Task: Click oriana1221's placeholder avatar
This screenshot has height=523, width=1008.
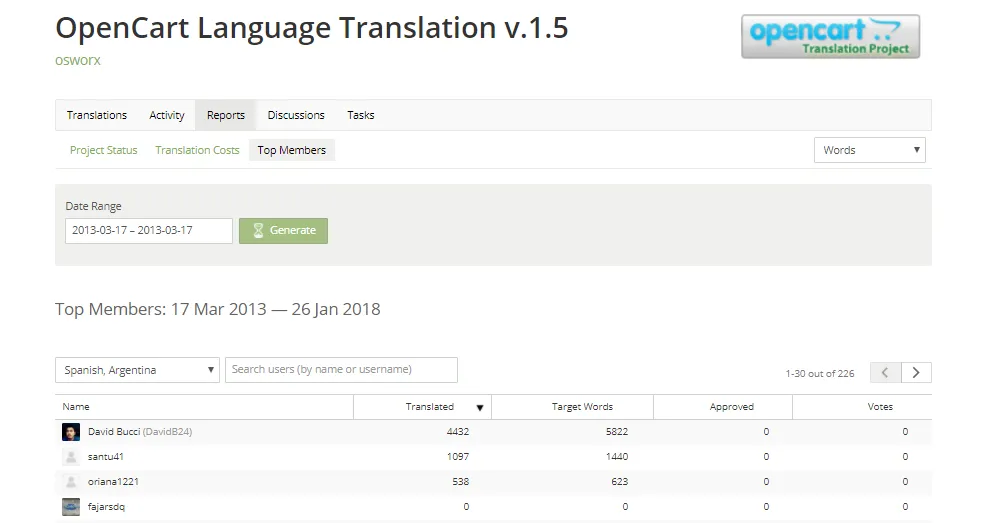Action: 71,482
